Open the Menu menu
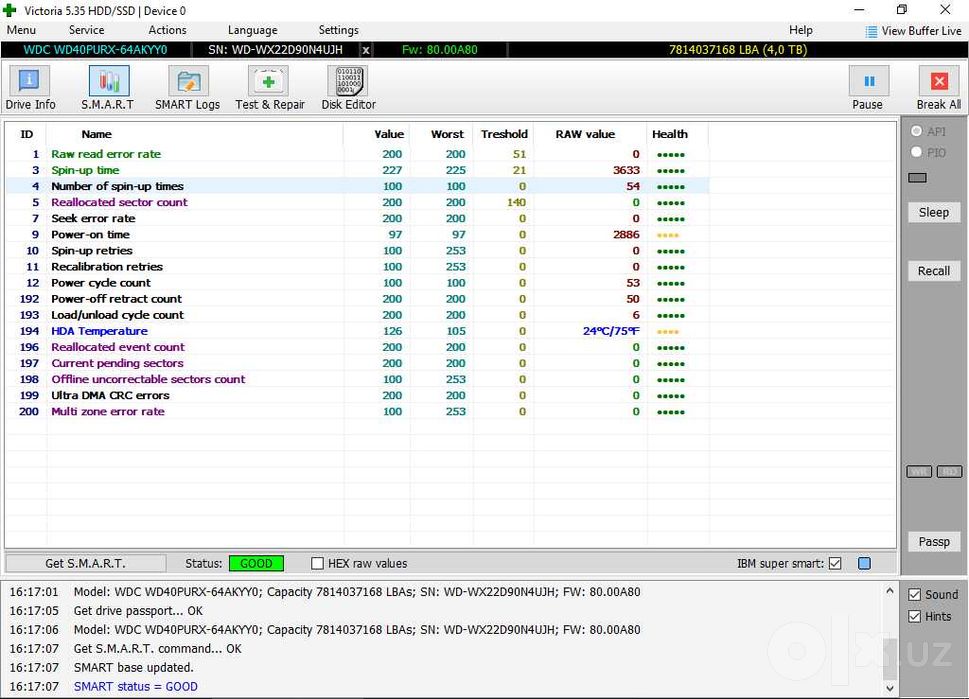Screen dimensions: 969x699 (x=21, y=30)
